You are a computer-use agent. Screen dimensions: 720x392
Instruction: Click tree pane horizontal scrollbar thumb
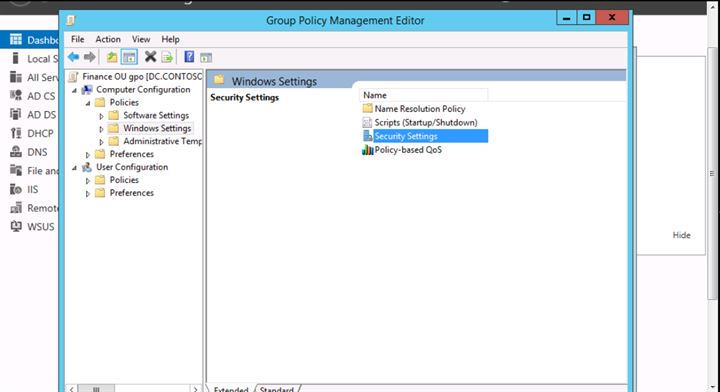pos(96,389)
